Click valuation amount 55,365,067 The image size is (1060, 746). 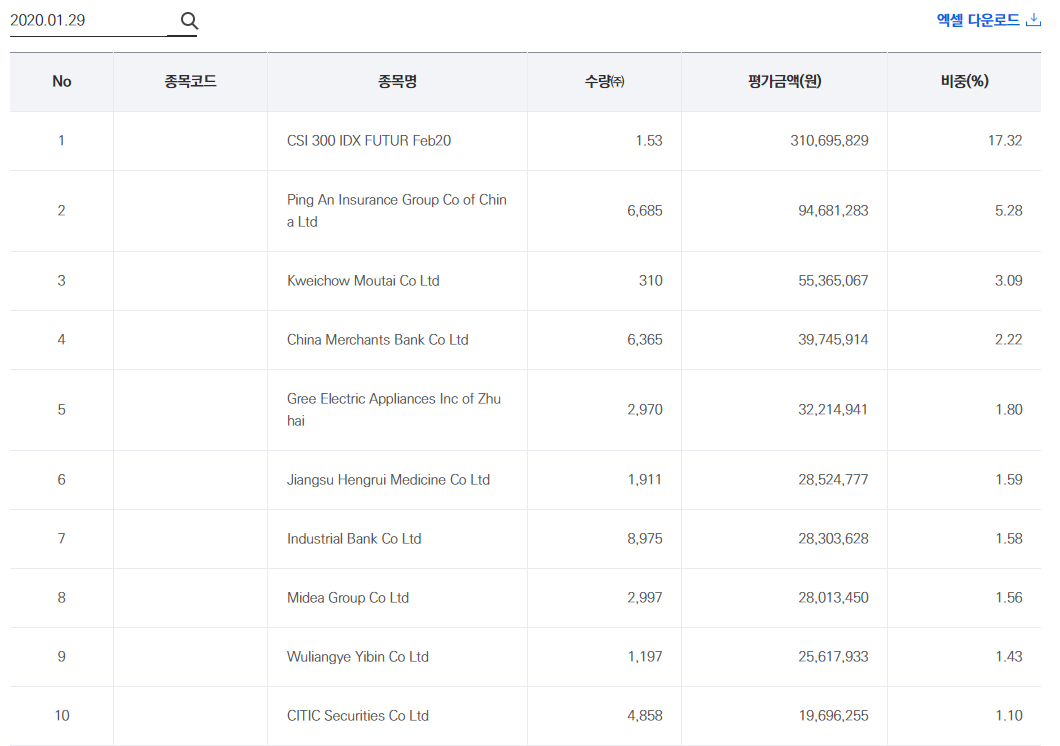(x=833, y=280)
